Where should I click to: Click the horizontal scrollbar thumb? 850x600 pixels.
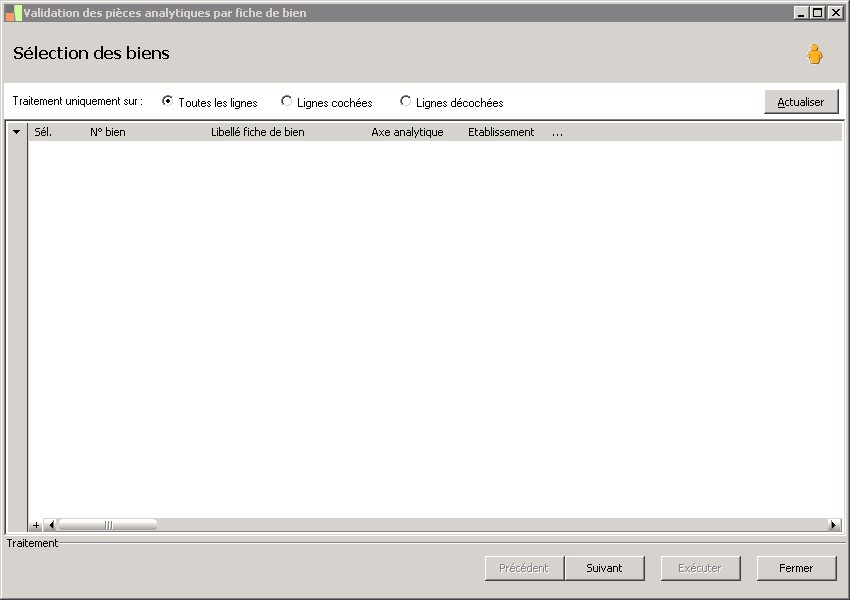[x=107, y=525]
